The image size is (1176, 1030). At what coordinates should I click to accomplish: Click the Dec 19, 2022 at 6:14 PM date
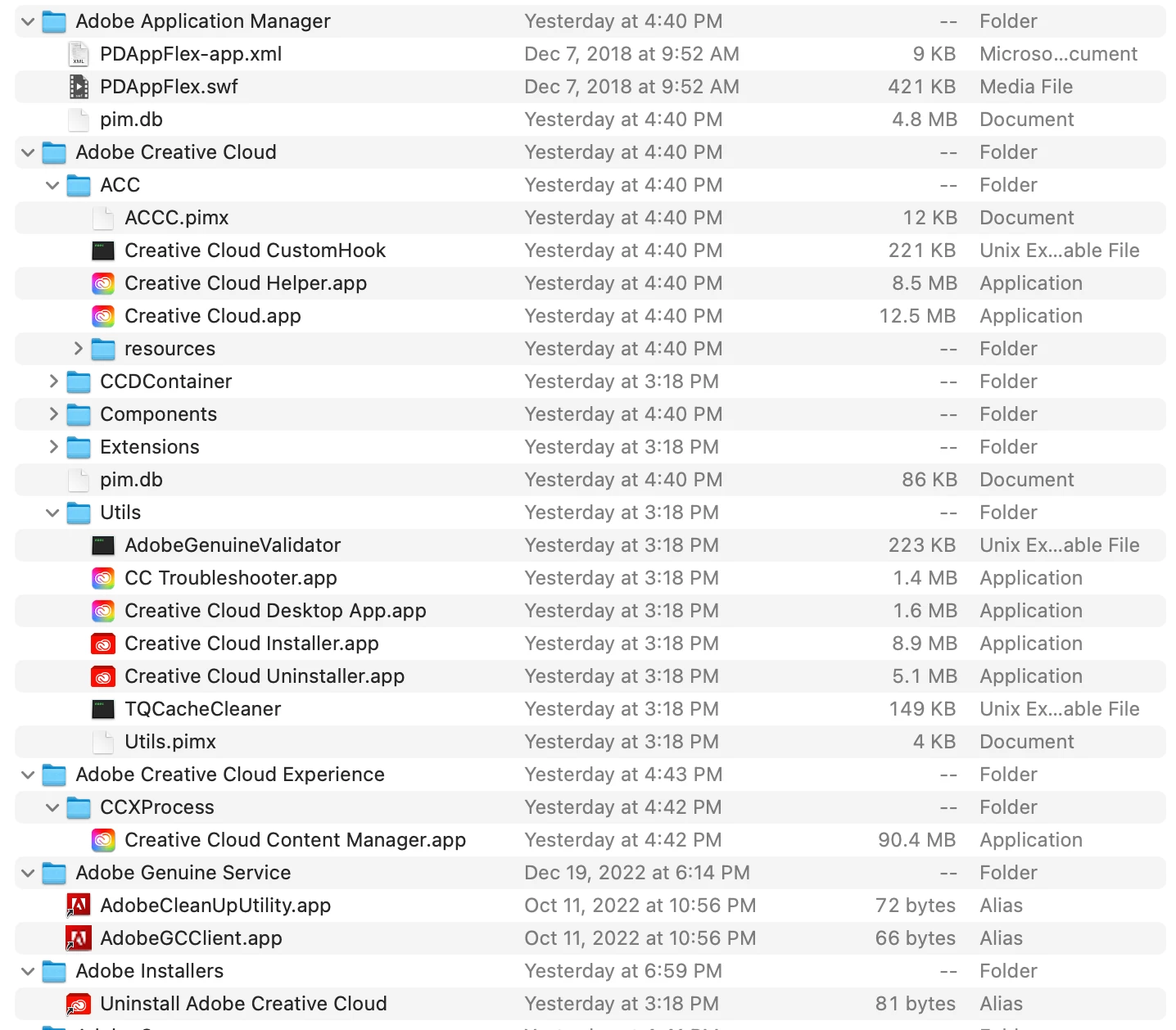pos(637,873)
